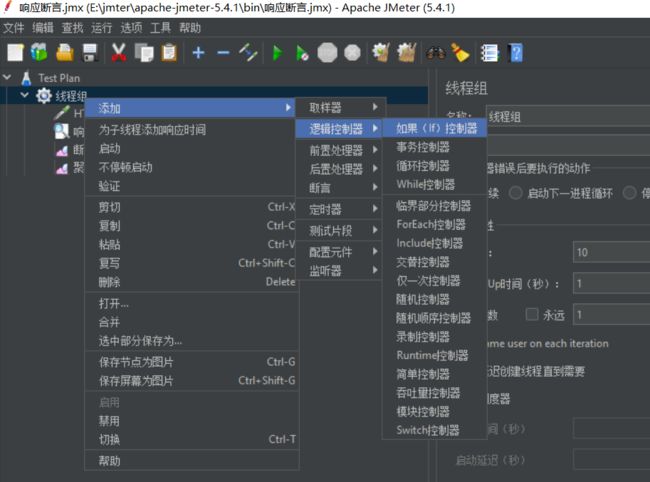Choose ForEach控制器 option
Viewport: 650px width, 482px height.
coord(434,224)
